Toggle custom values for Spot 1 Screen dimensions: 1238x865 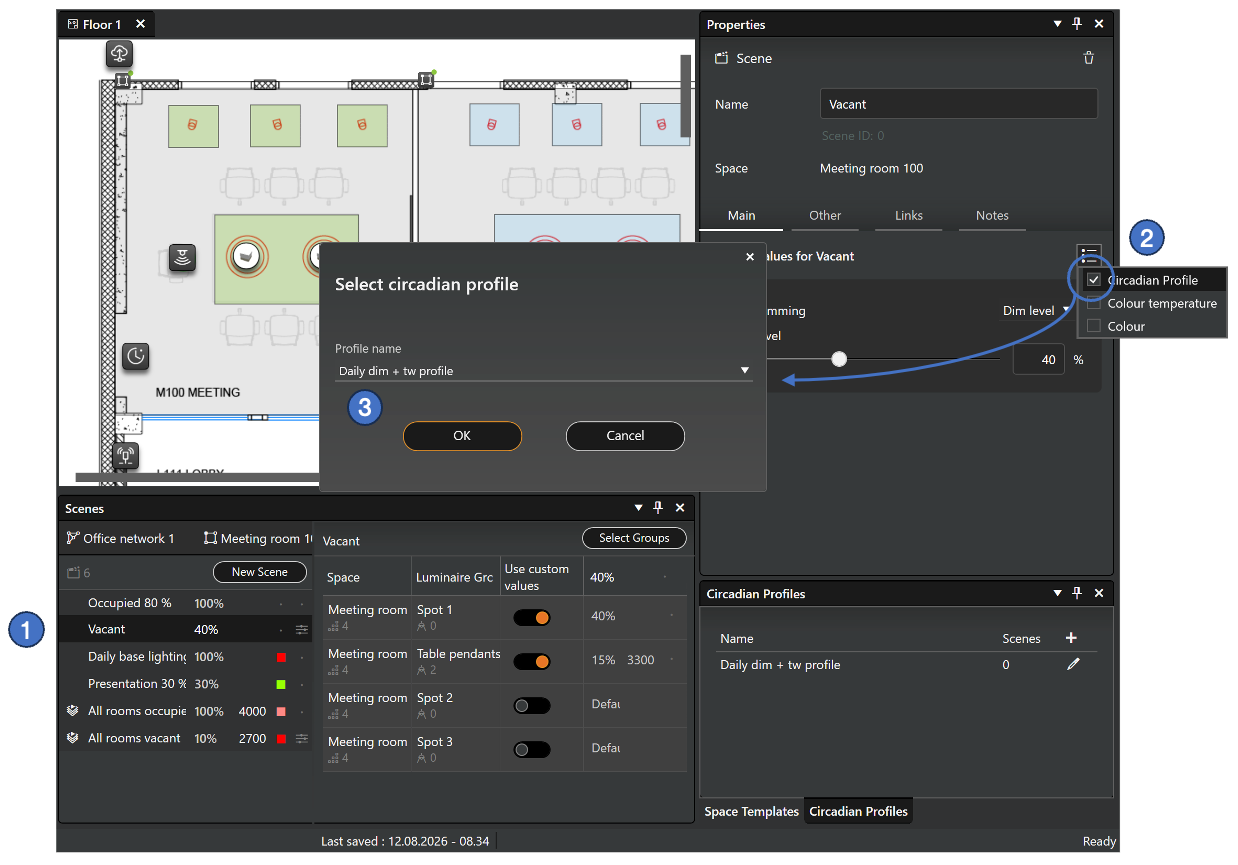click(532, 617)
